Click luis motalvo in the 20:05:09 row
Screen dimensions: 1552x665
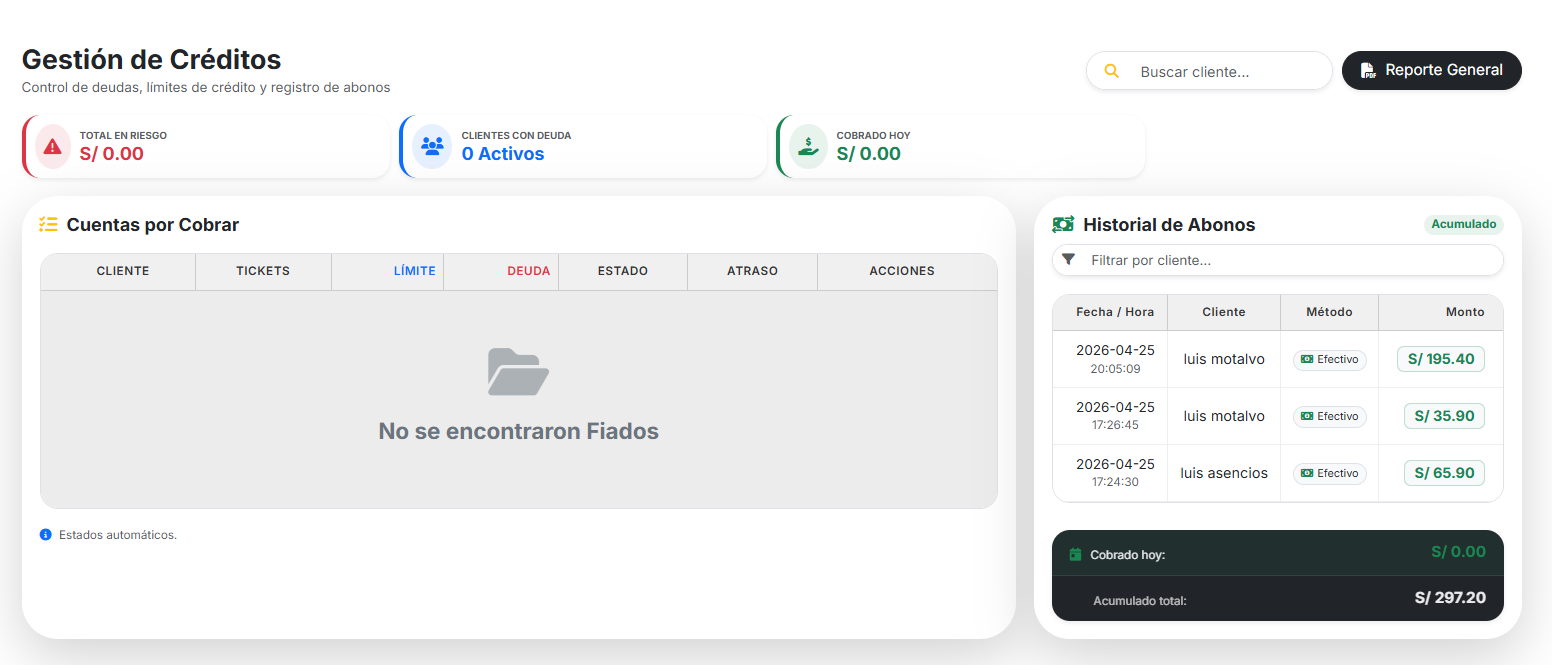point(1224,359)
